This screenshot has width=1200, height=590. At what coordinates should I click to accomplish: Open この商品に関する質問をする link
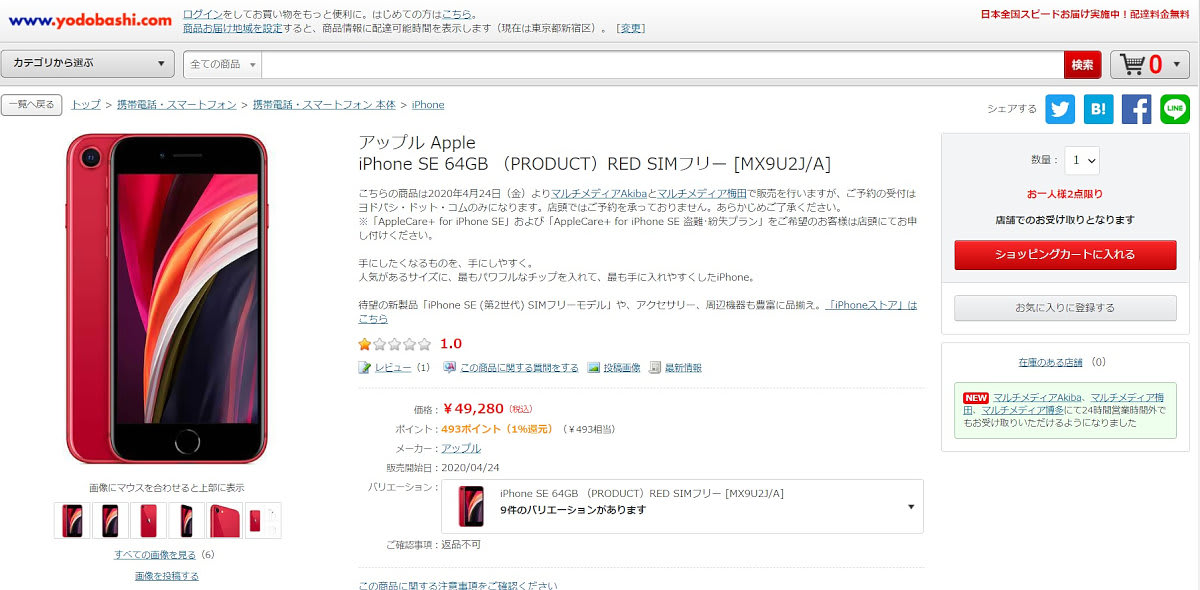tap(519, 368)
